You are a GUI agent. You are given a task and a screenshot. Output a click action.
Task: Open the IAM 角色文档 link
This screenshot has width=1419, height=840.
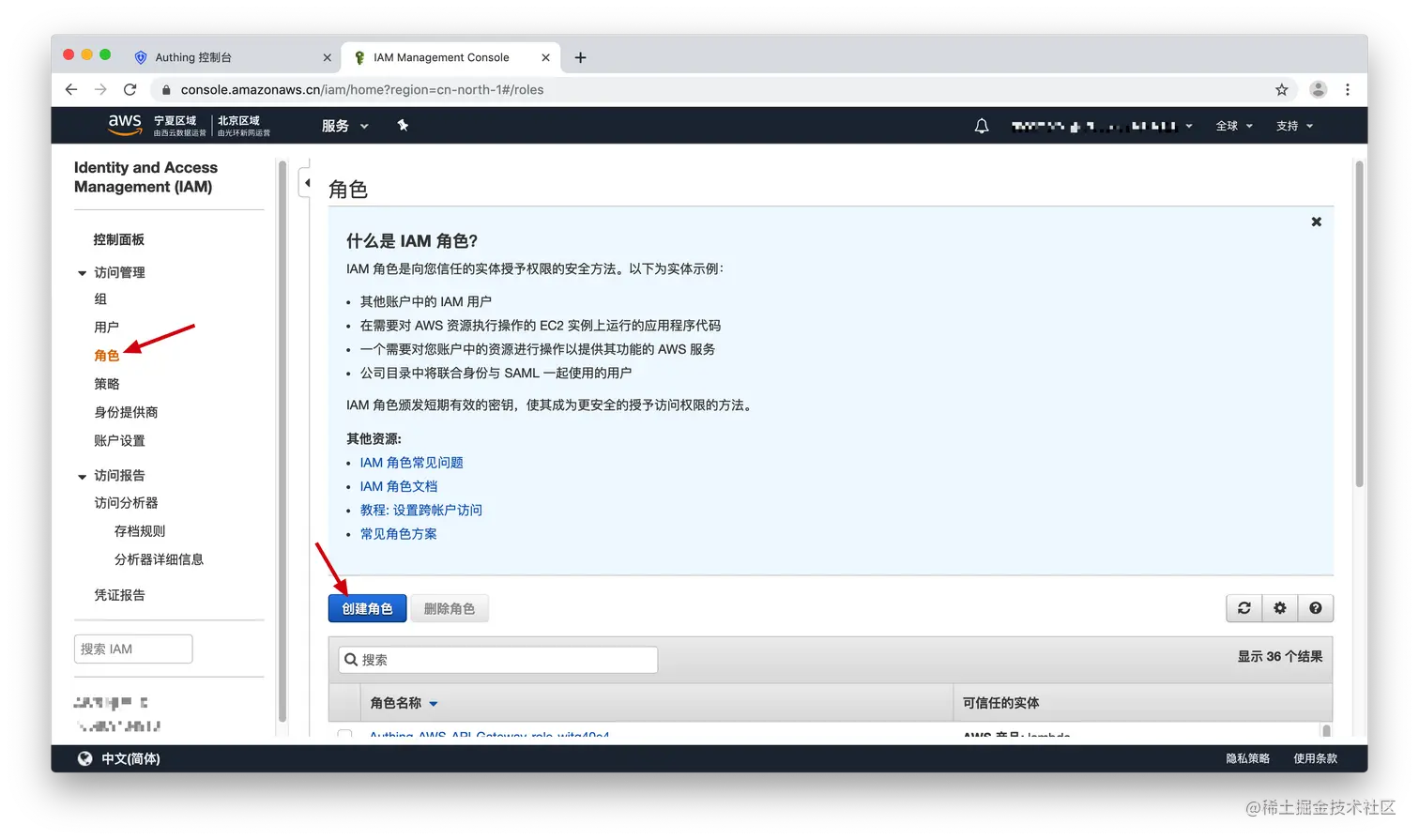tap(399, 485)
